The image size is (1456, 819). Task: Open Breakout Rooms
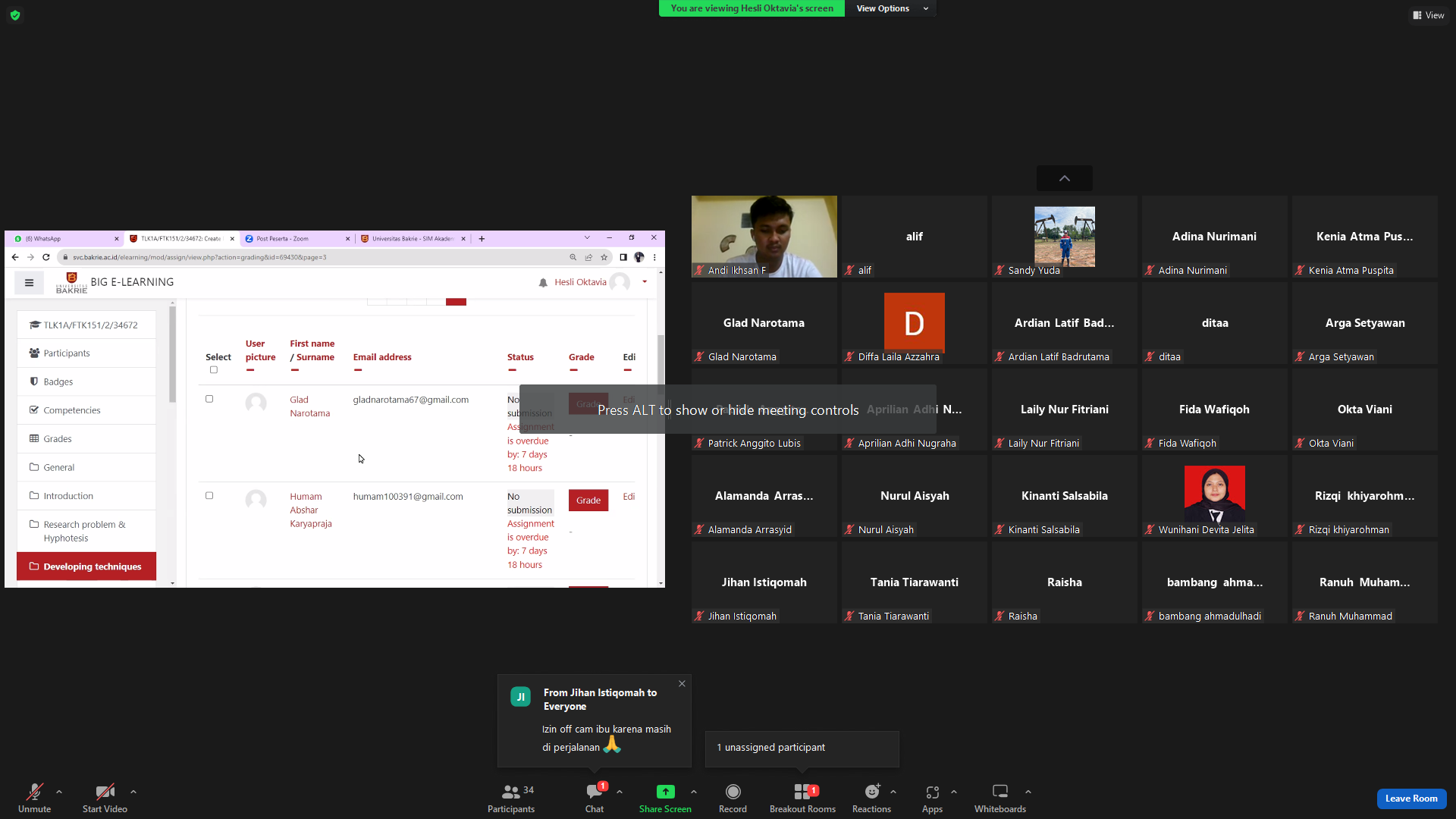pos(802,798)
